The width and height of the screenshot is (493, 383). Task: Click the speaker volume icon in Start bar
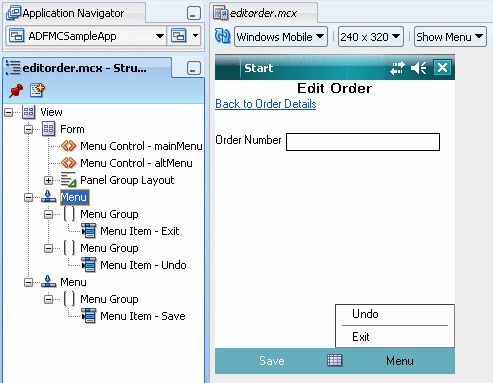point(418,68)
